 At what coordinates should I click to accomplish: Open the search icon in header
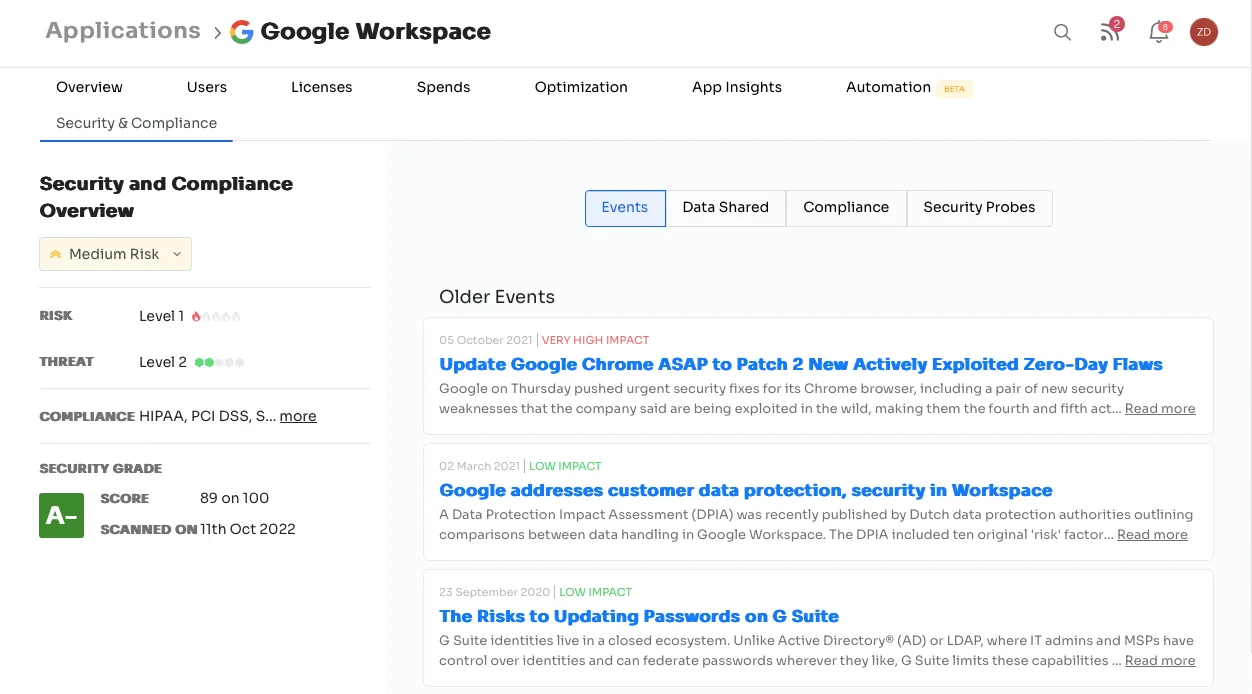pyautogui.click(x=1062, y=32)
